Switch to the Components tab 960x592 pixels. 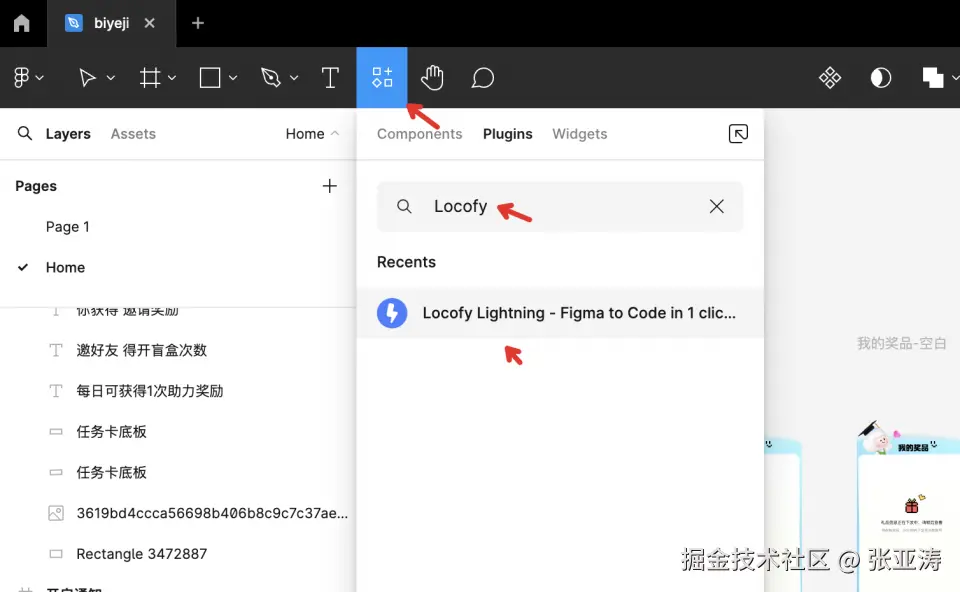pyautogui.click(x=419, y=133)
